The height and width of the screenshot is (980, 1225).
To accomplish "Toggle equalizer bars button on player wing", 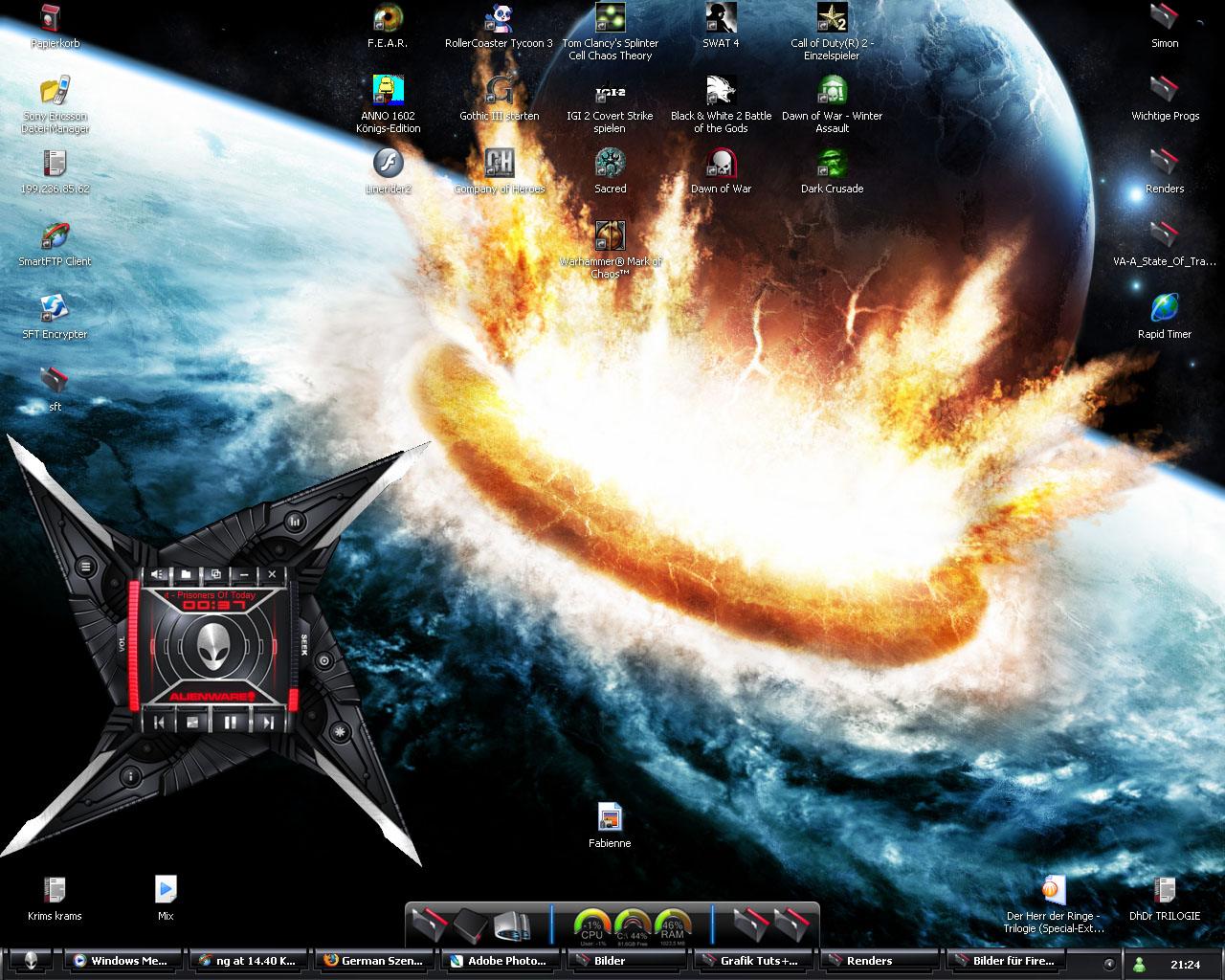I will [295, 522].
